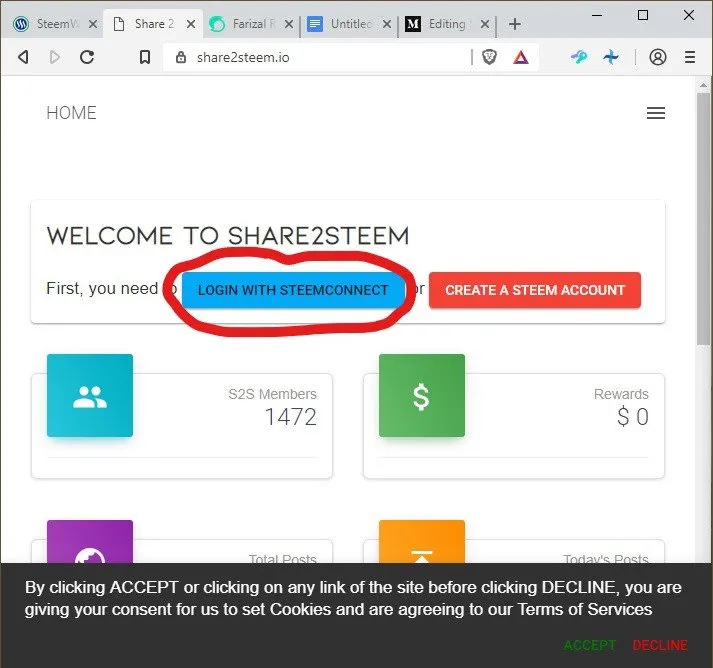Go back with the browser back arrow

pos(23,57)
